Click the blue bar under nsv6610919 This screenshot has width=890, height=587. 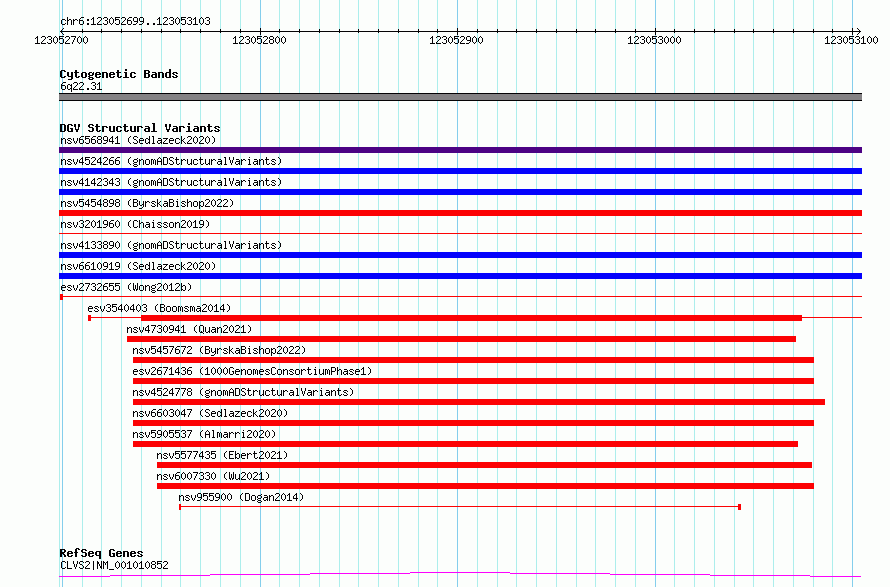(460, 276)
